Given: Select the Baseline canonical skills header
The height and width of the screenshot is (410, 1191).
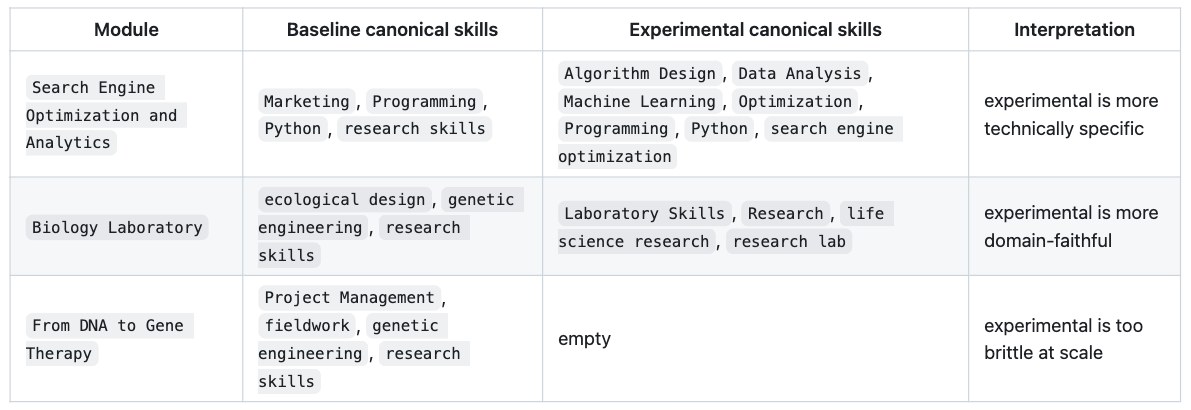Looking at the screenshot, I should click(392, 30).
